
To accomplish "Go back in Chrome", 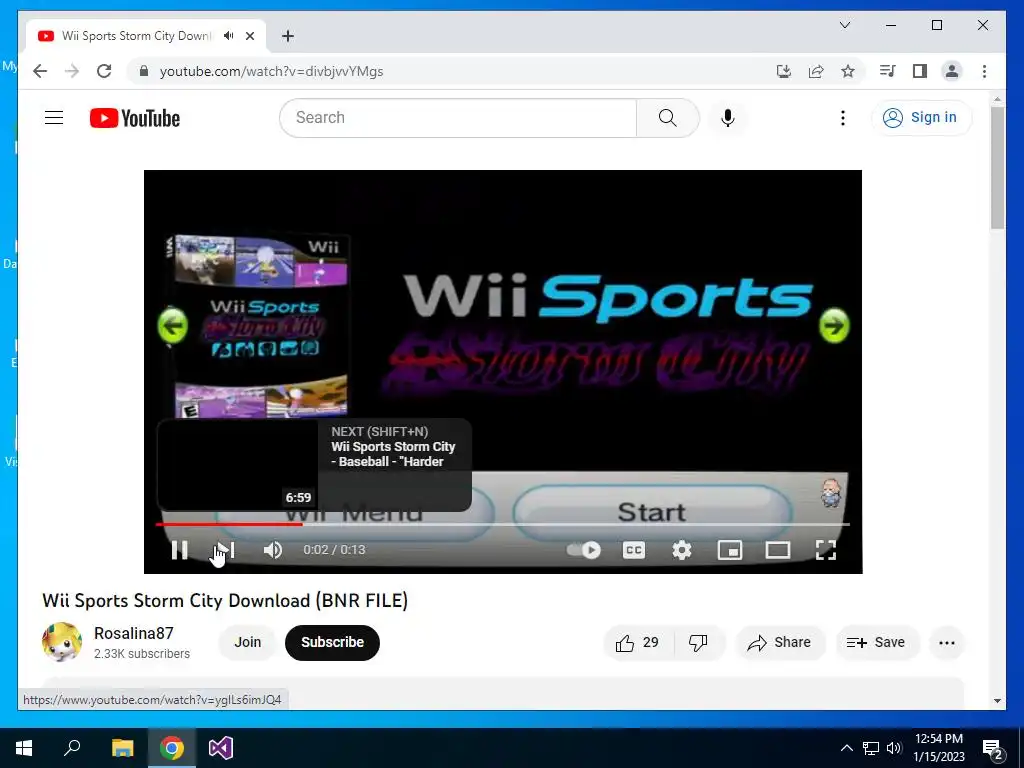I will point(40,71).
